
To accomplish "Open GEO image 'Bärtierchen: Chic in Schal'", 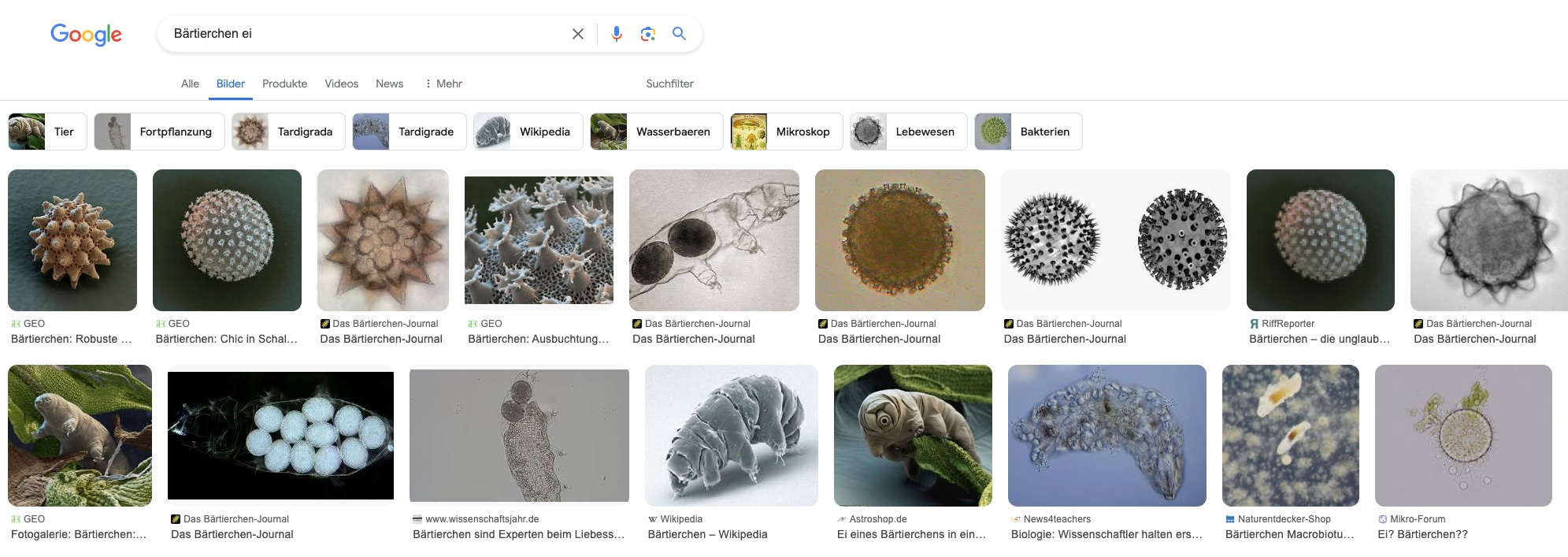I will pos(227,240).
